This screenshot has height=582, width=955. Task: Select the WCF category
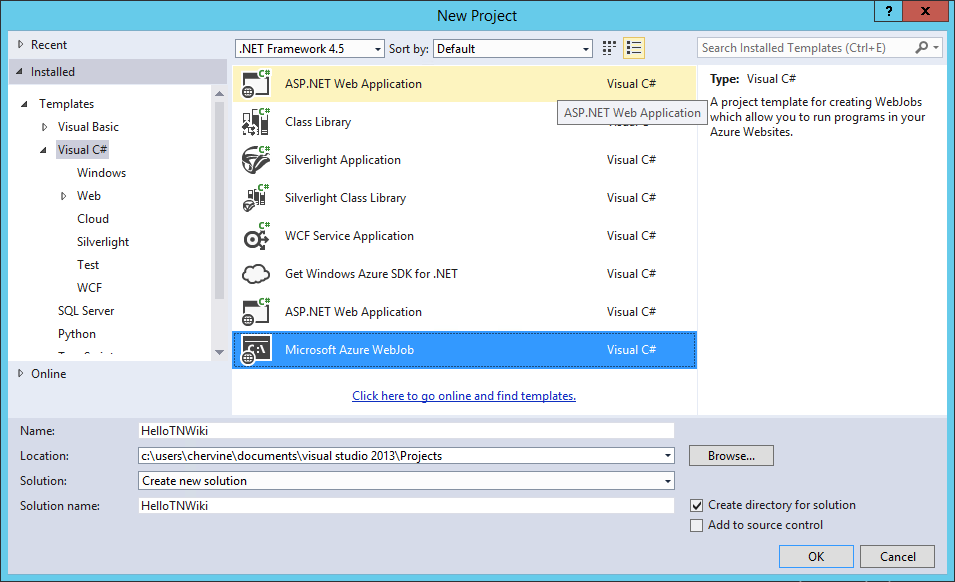tap(89, 288)
